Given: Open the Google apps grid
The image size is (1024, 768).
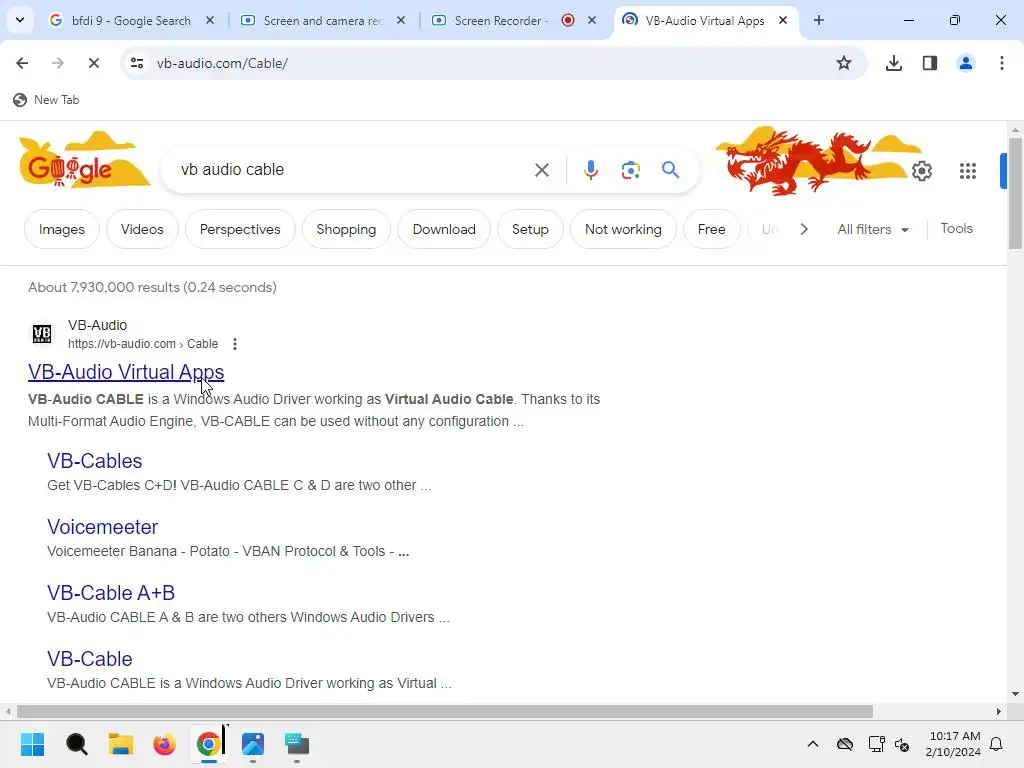Looking at the screenshot, I should (x=968, y=171).
